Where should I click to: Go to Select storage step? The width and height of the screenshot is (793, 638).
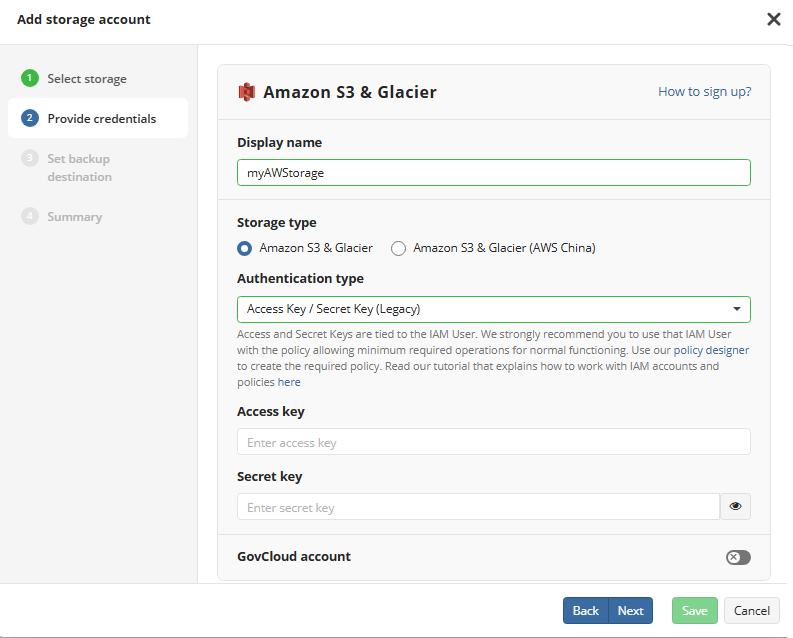tap(87, 79)
